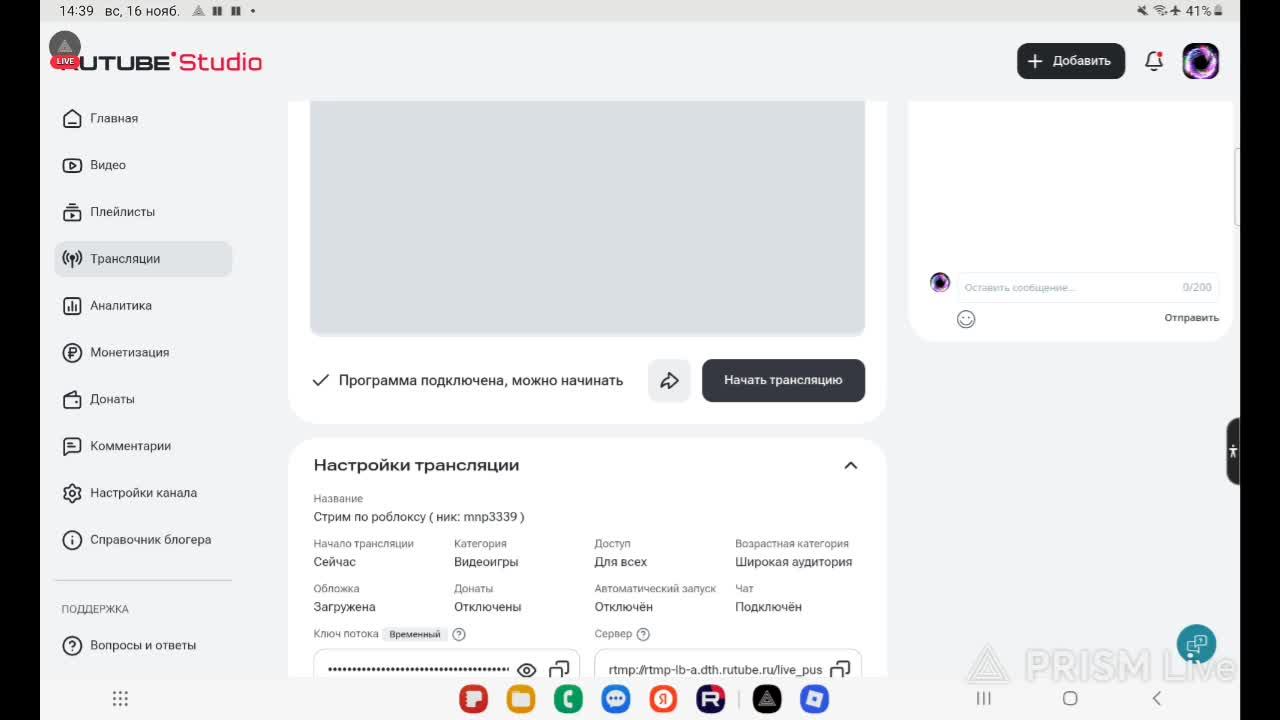Open the yellow files app in taskbar
1280x720 pixels.
[x=521, y=699]
